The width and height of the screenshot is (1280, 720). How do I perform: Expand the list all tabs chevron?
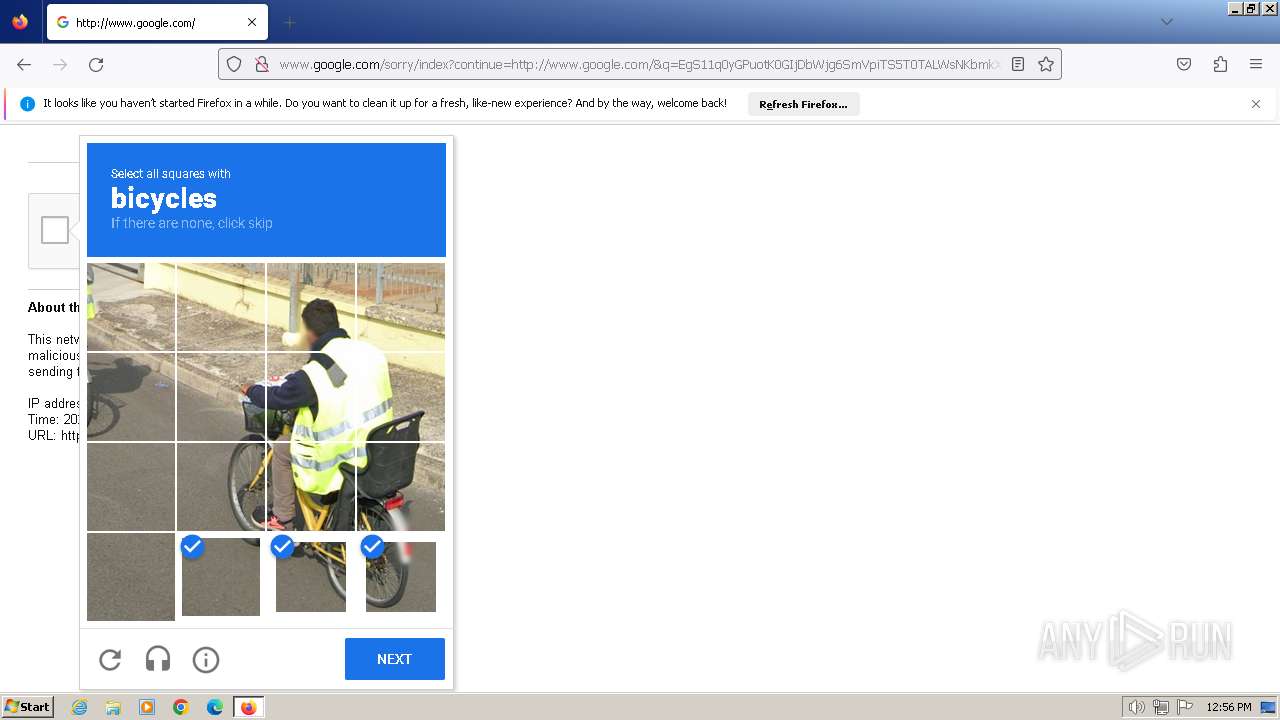coord(1166,22)
